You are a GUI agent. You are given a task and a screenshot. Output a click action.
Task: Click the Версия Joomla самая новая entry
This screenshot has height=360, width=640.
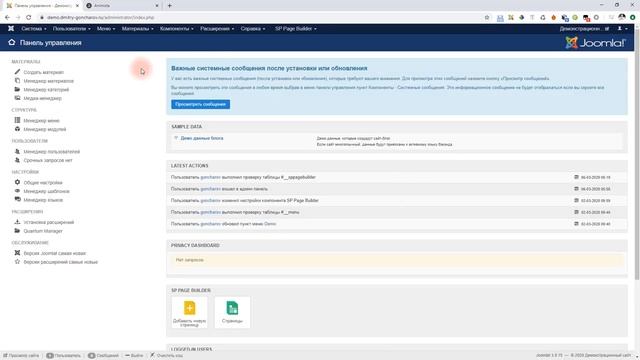point(55,253)
